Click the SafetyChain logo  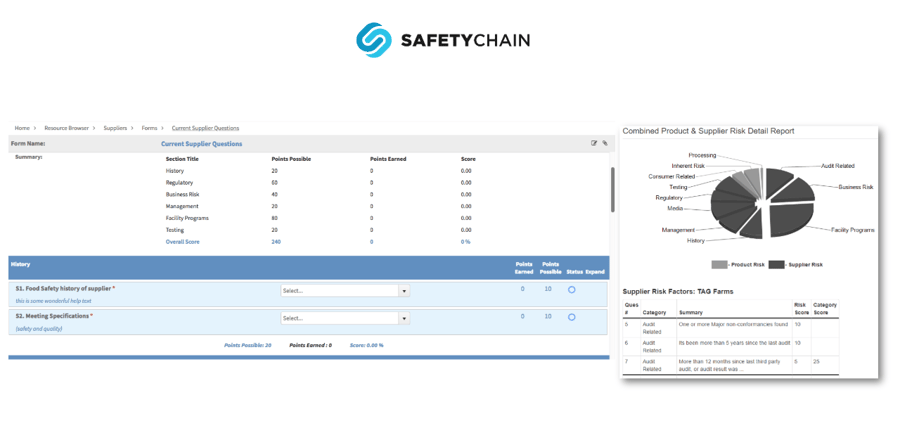(443, 40)
